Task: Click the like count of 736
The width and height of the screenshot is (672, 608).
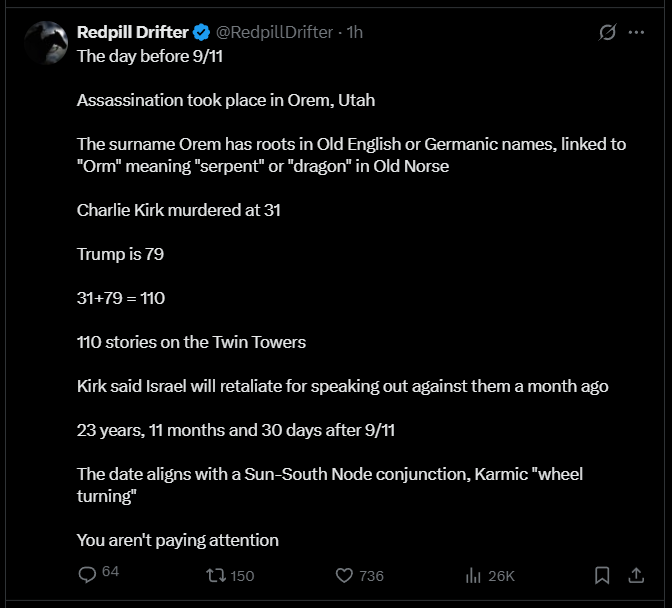Action: point(372,575)
